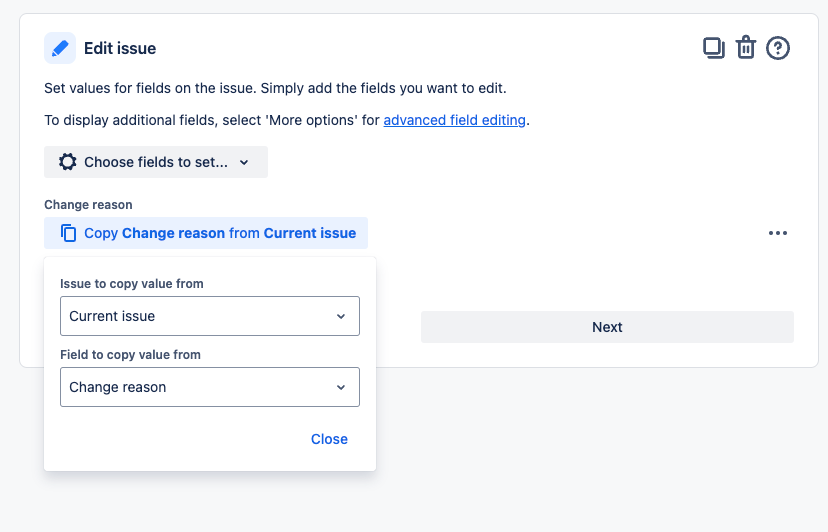
Task: Open the Change reason field select box
Action: (210, 387)
